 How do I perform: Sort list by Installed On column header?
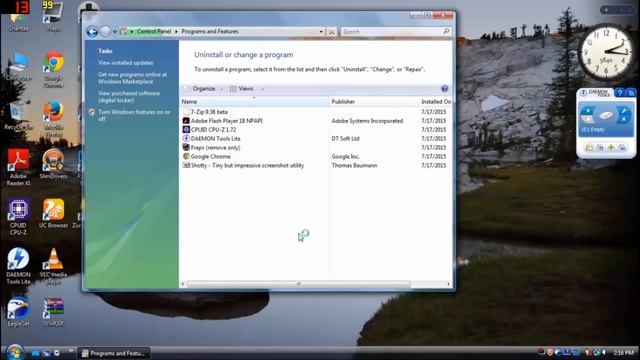[x=436, y=102]
